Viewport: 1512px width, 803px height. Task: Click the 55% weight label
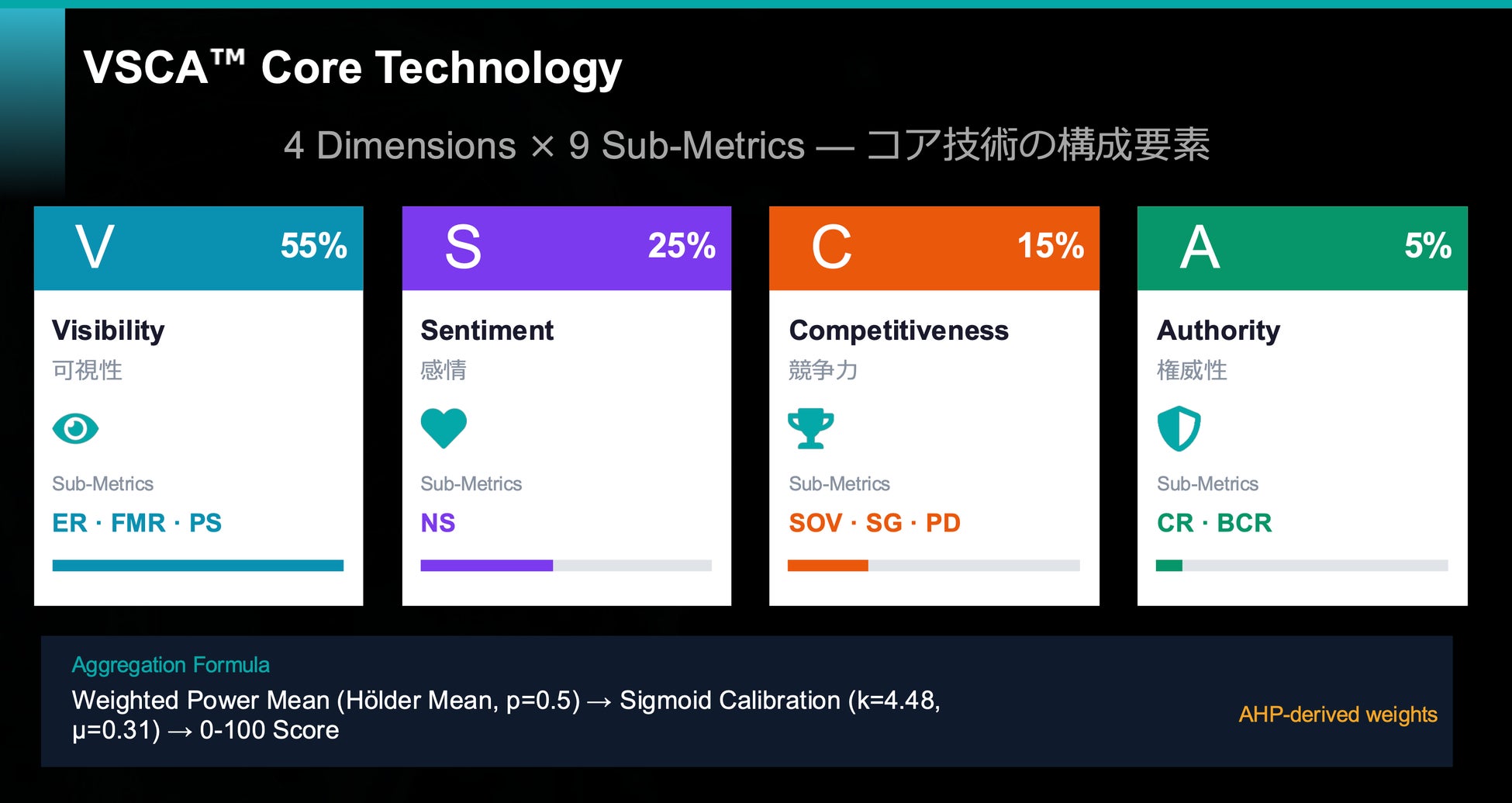(x=313, y=246)
